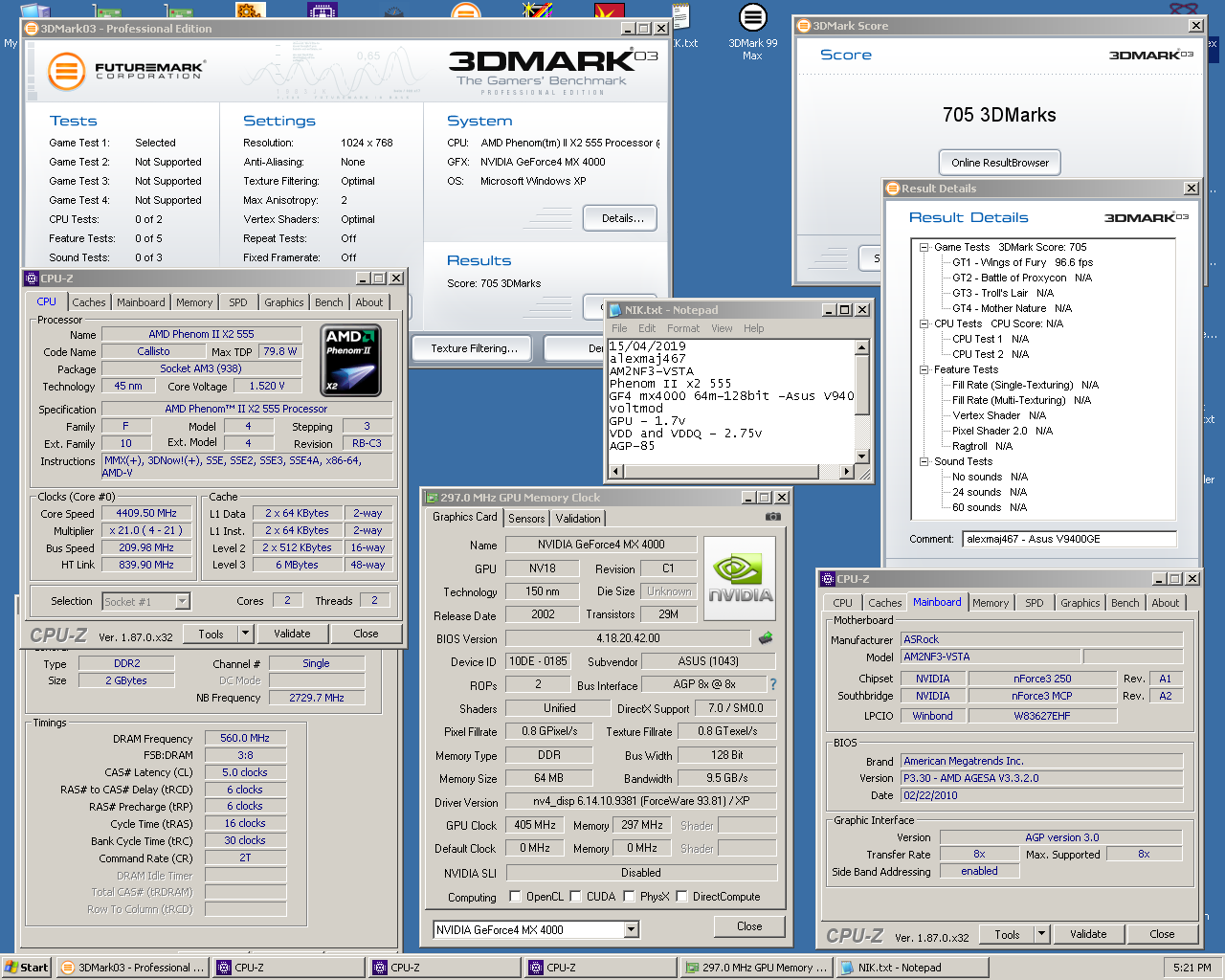Click Notepad vertical scrollbar down arrow
Screen dimensions: 1225x980
(861, 457)
